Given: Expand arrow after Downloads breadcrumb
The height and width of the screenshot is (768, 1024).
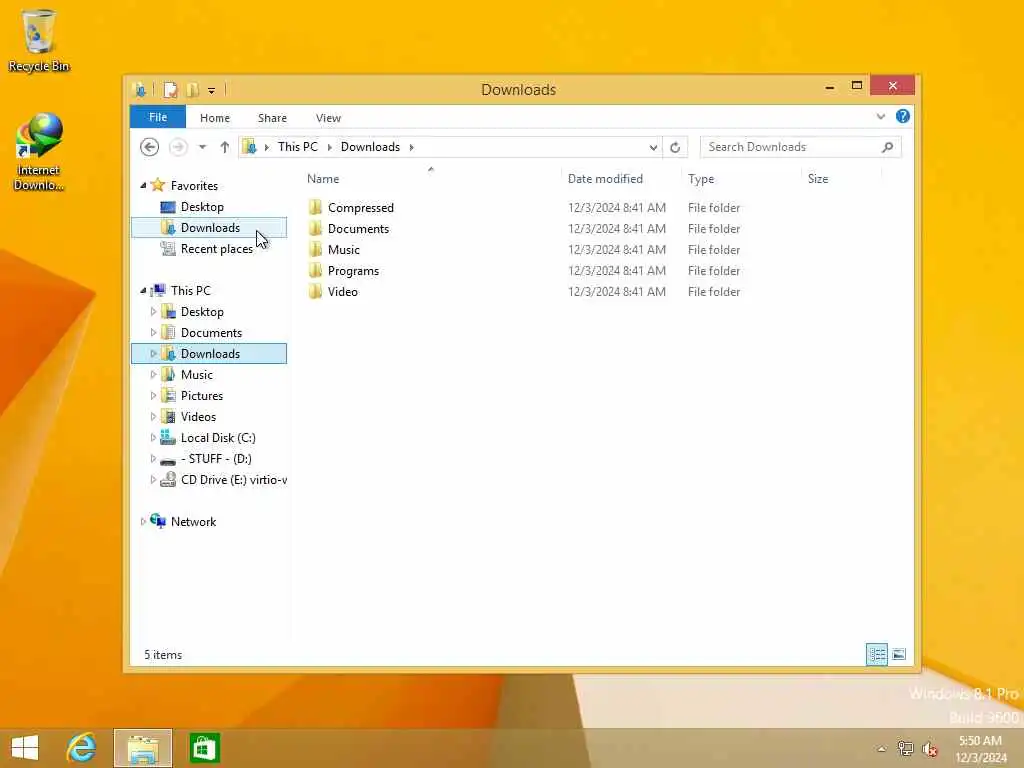Looking at the screenshot, I should pos(411,147).
